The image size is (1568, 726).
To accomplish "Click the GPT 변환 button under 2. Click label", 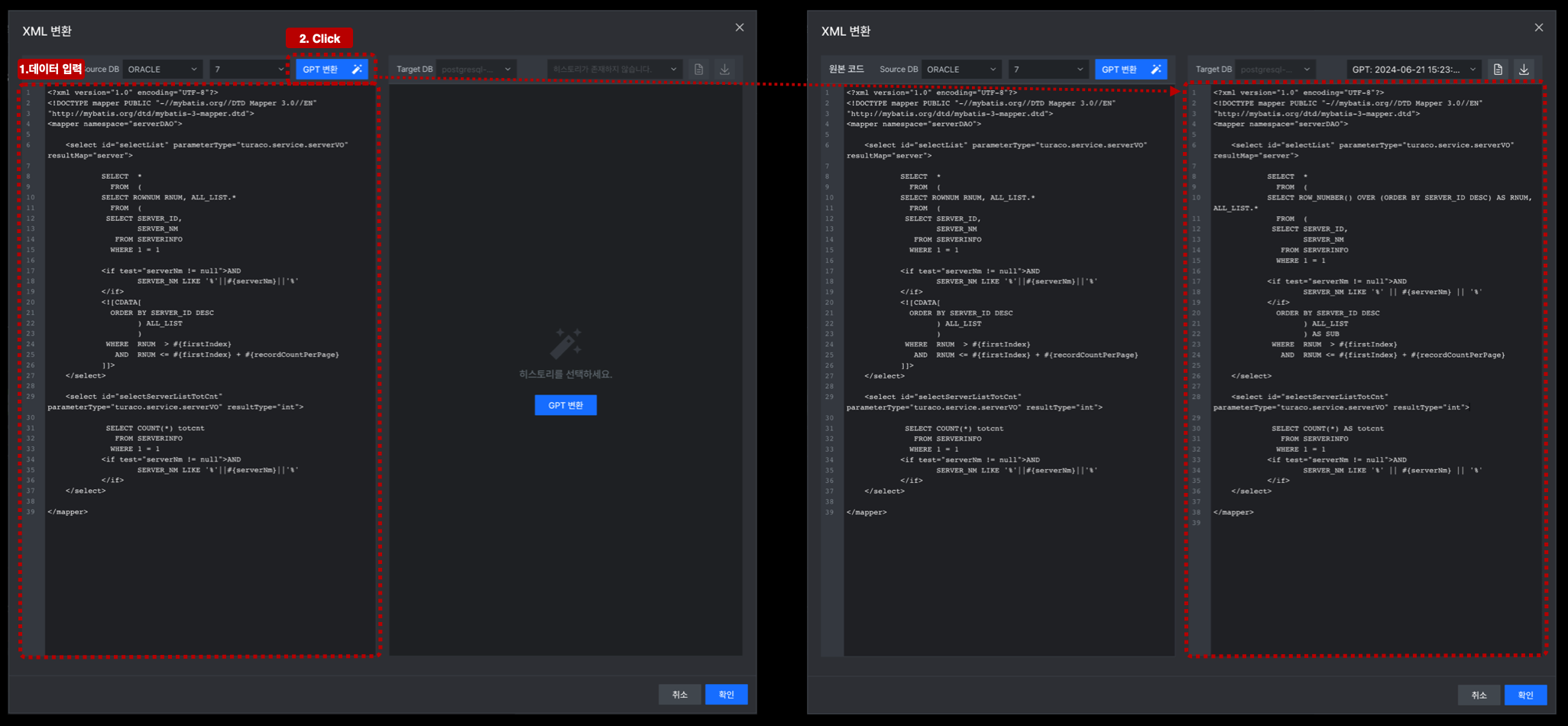I will (x=332, y=70).
